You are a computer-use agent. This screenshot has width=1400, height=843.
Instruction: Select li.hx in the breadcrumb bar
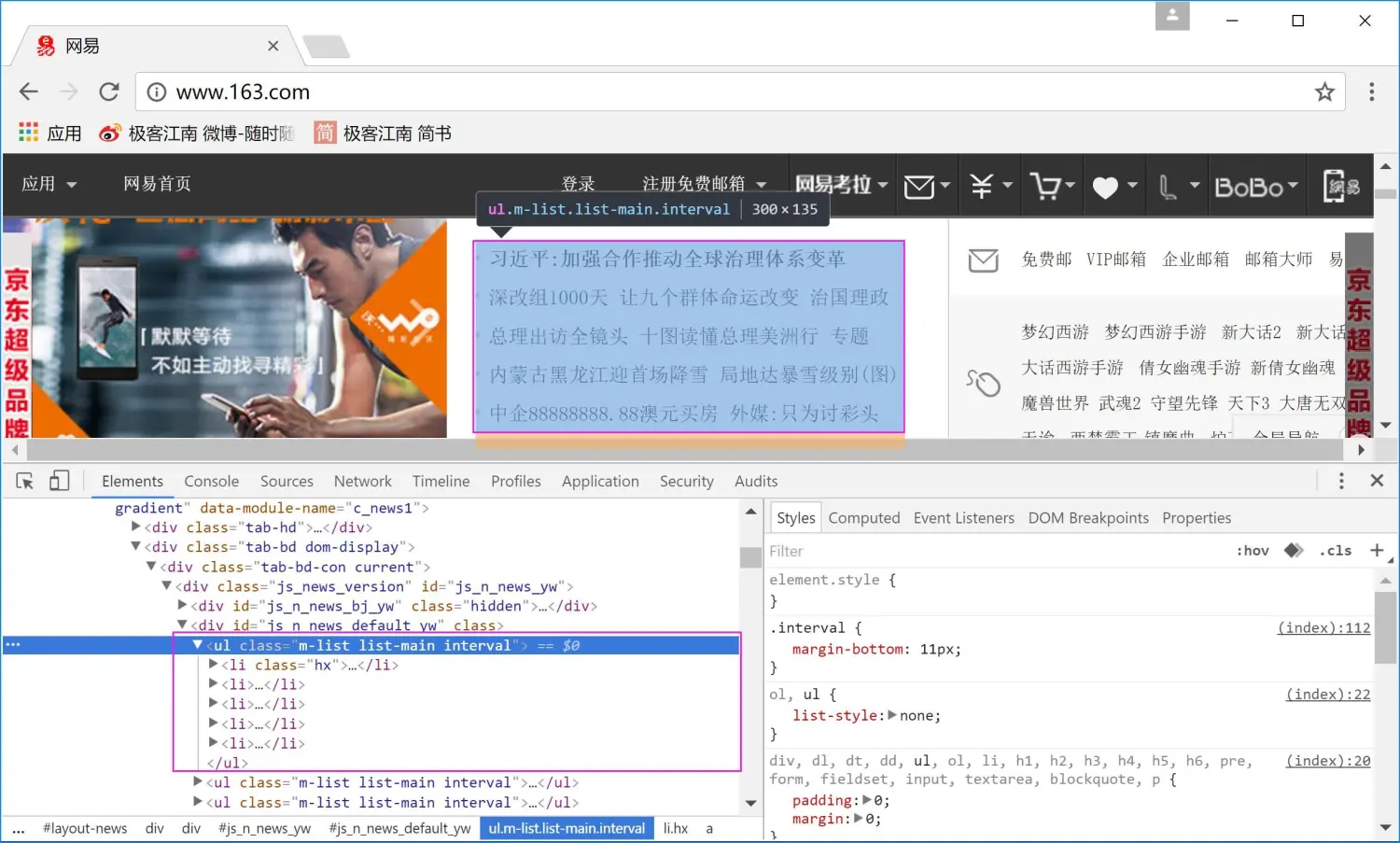click(676, 828)
